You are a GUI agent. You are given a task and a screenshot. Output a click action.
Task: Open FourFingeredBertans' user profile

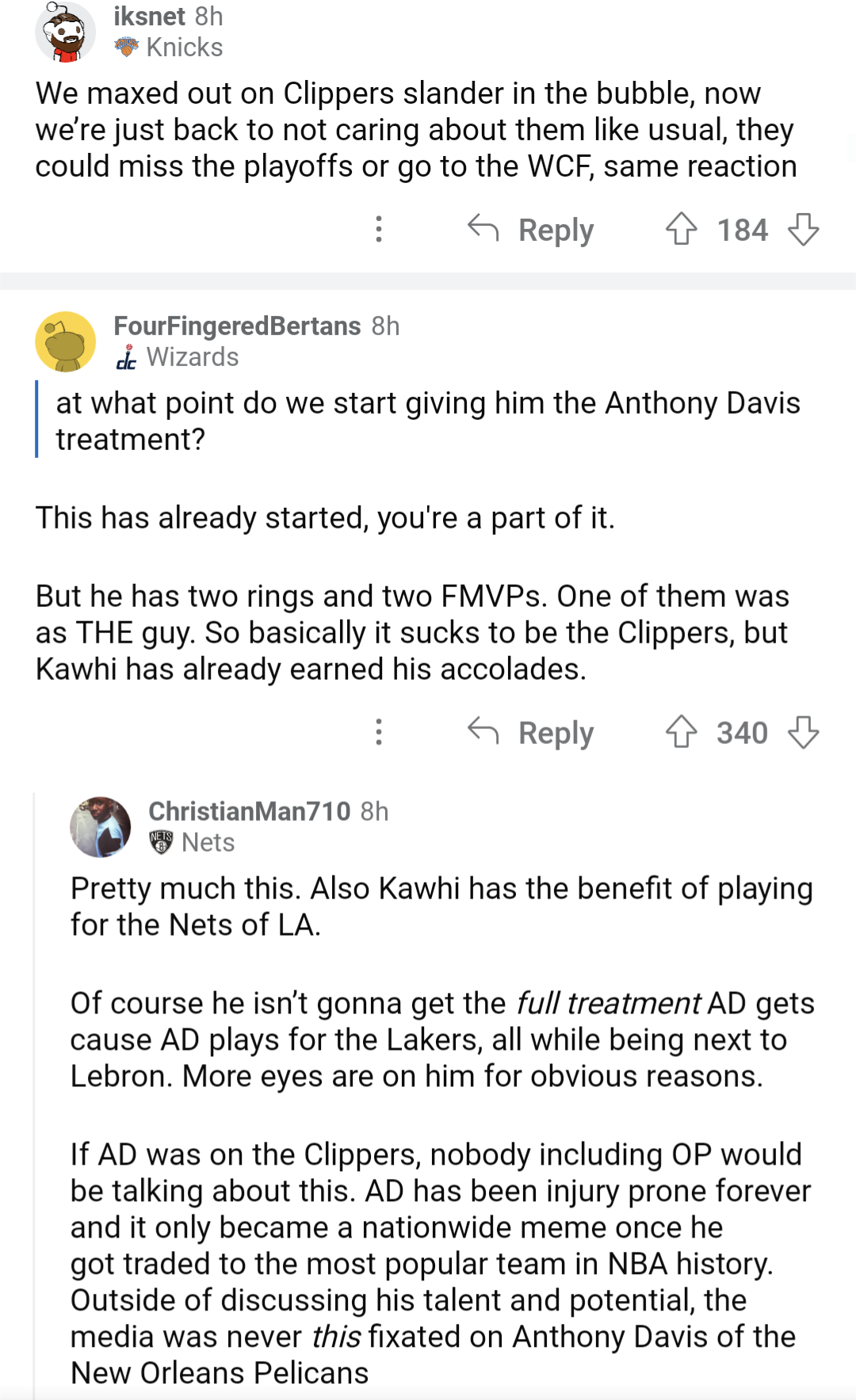pos(235,326)
